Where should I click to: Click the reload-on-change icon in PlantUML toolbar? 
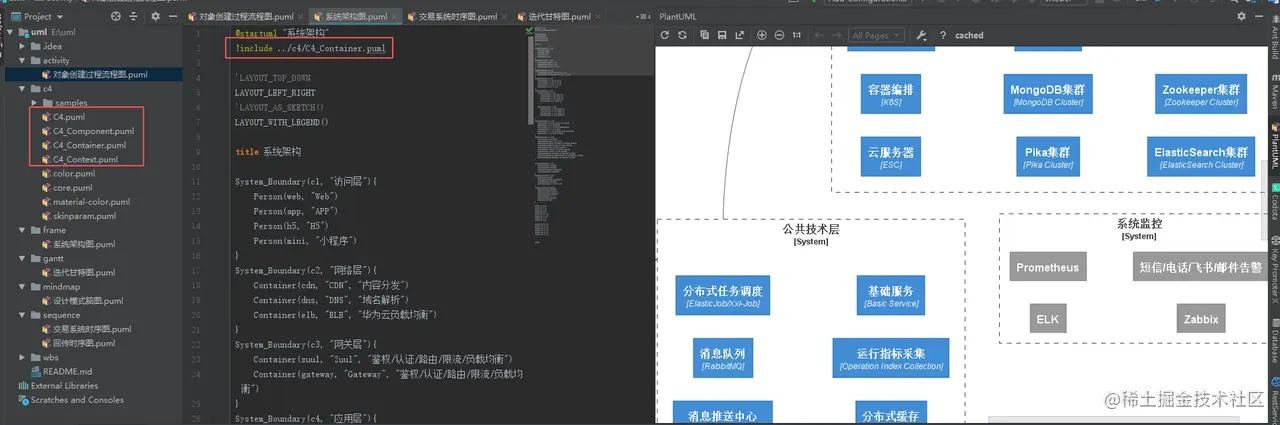tap(682, 35)
